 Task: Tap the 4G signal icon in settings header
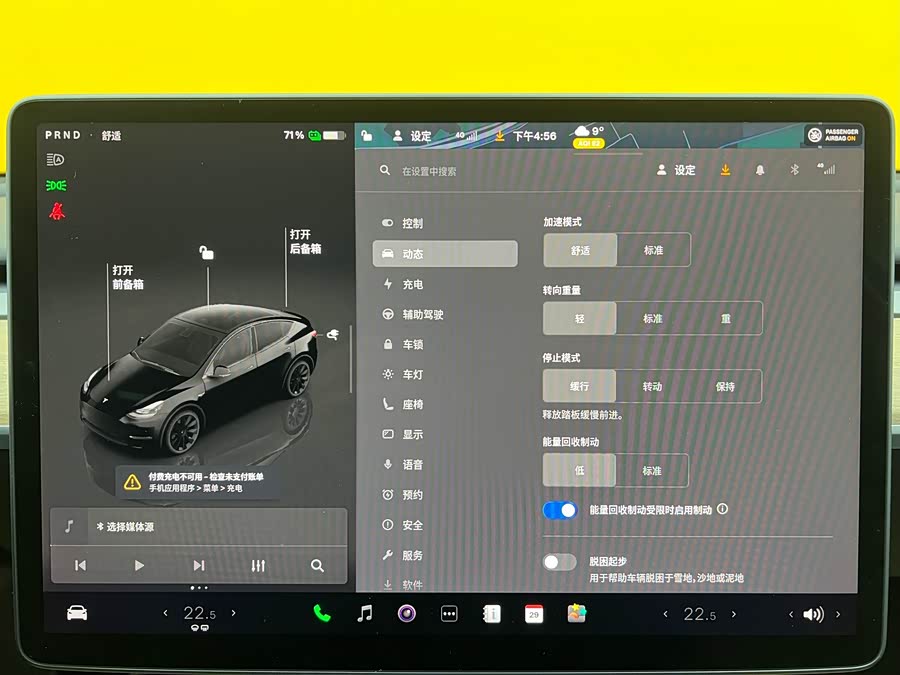pyautogui.click(x=827, y=169)
